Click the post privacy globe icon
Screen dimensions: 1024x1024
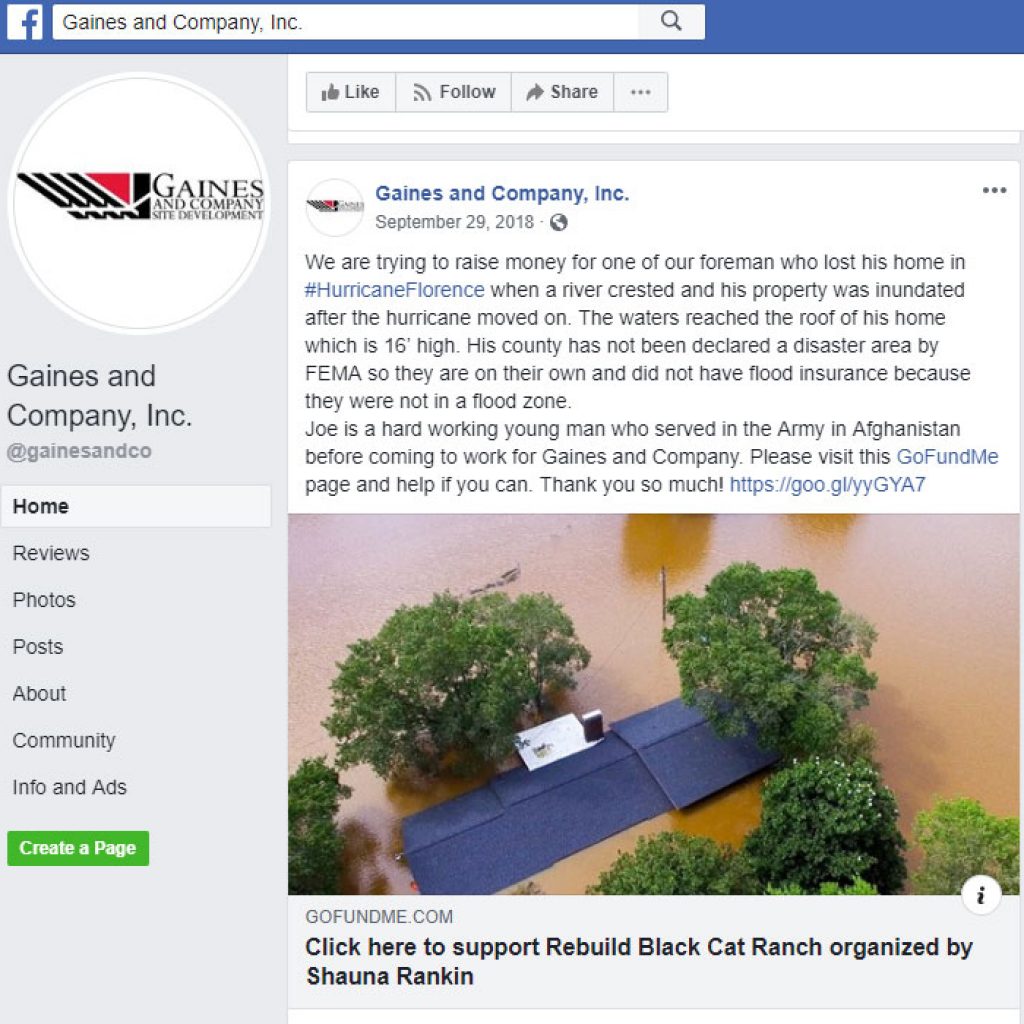[x=558, y=223]
